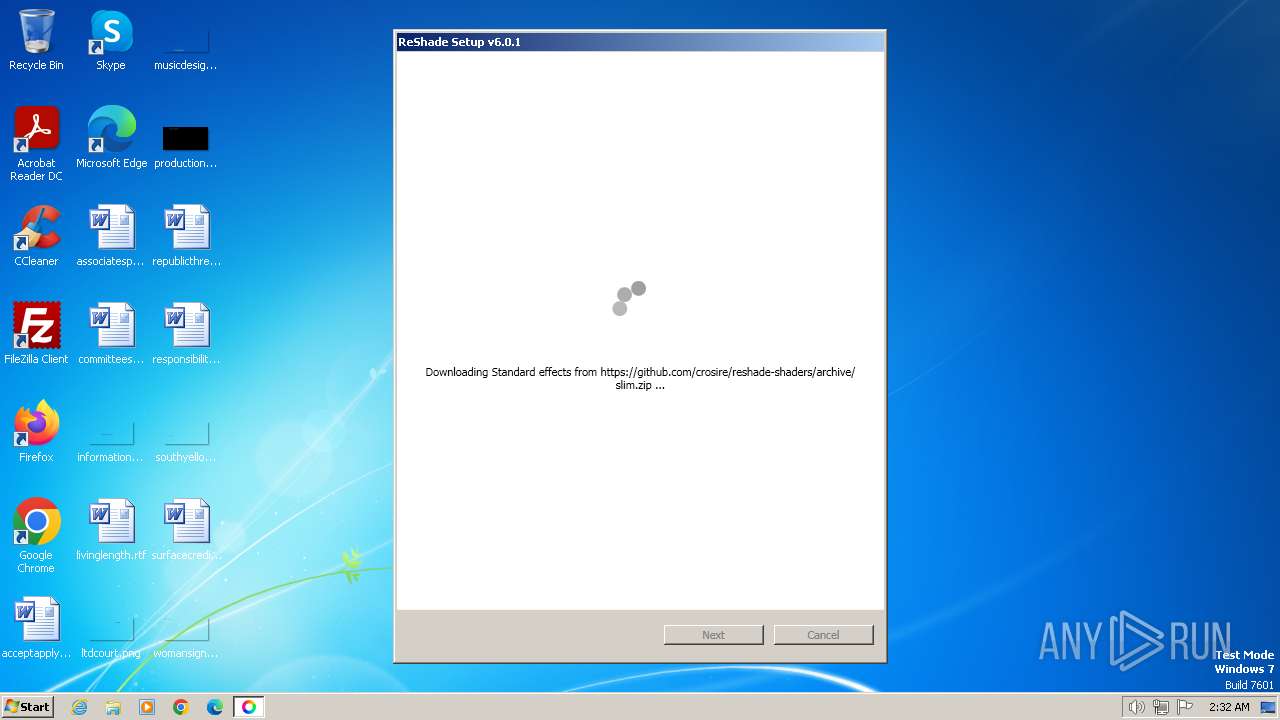Screen dimensions: 1280x720
Task: Switch to ReShade Setup taskbar item
Action: click(249, 707)
